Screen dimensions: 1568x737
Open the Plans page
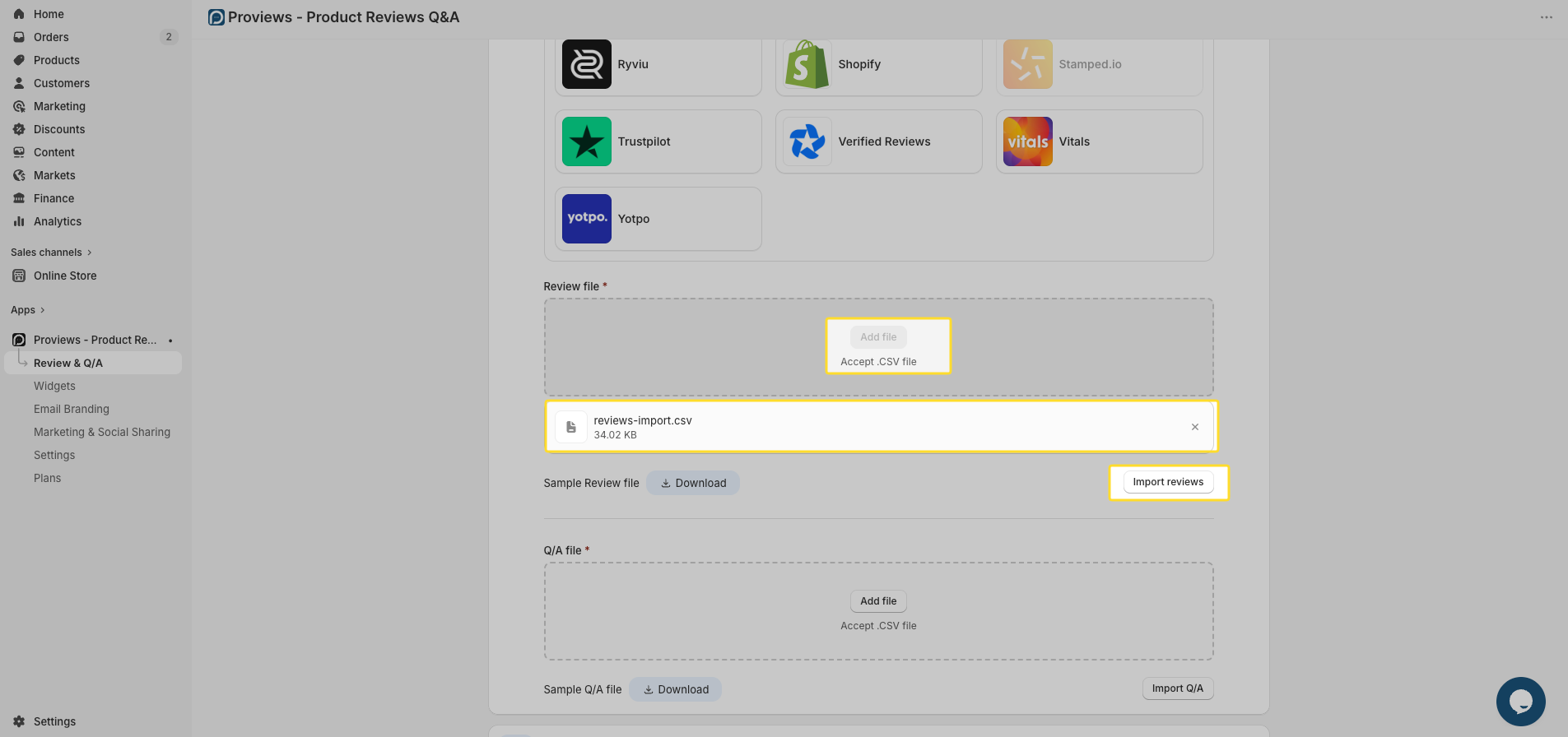tap(48, 478)
